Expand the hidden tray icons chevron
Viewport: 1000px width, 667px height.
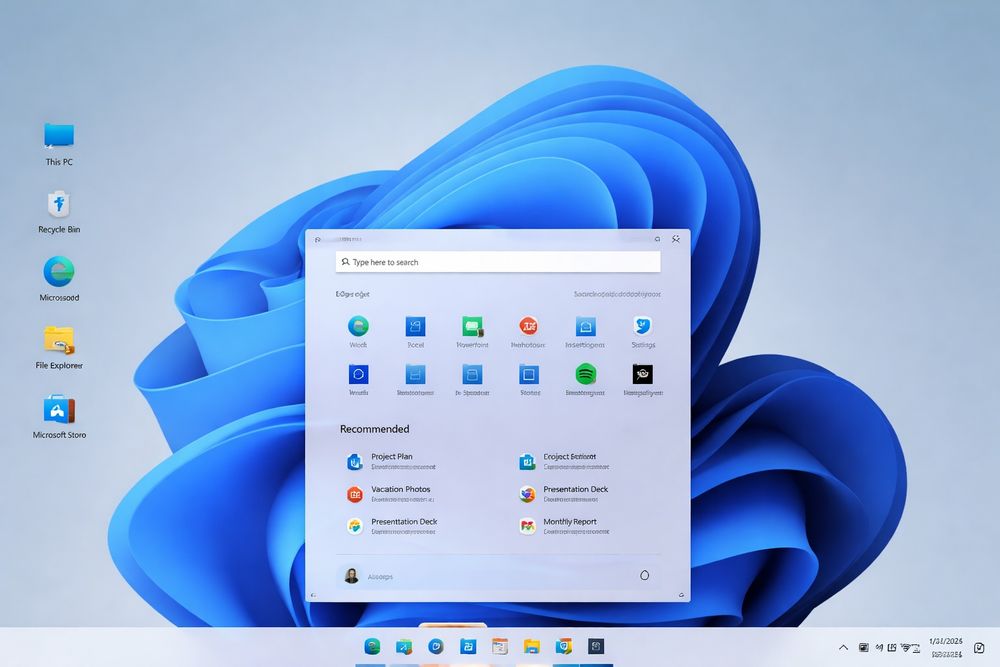point(843,647)
